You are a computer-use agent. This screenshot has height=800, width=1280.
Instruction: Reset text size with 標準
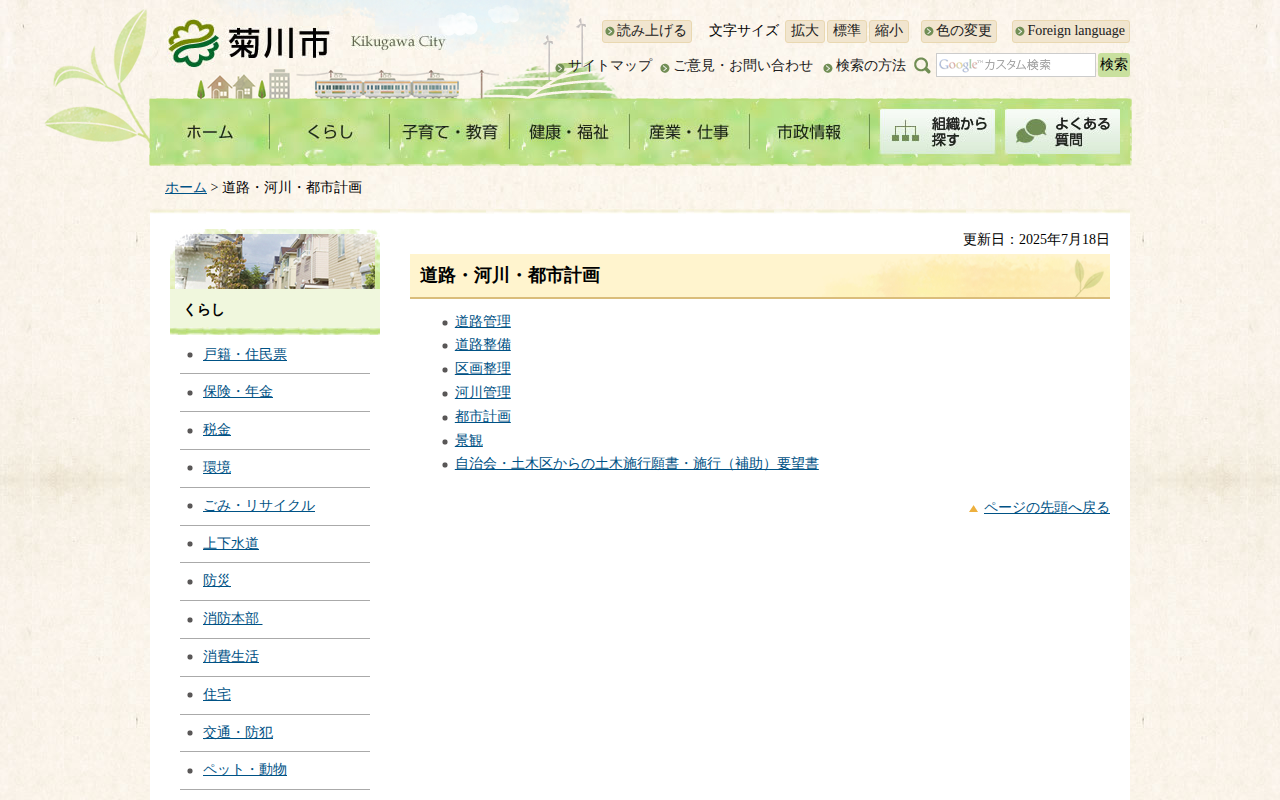point(847,31)
